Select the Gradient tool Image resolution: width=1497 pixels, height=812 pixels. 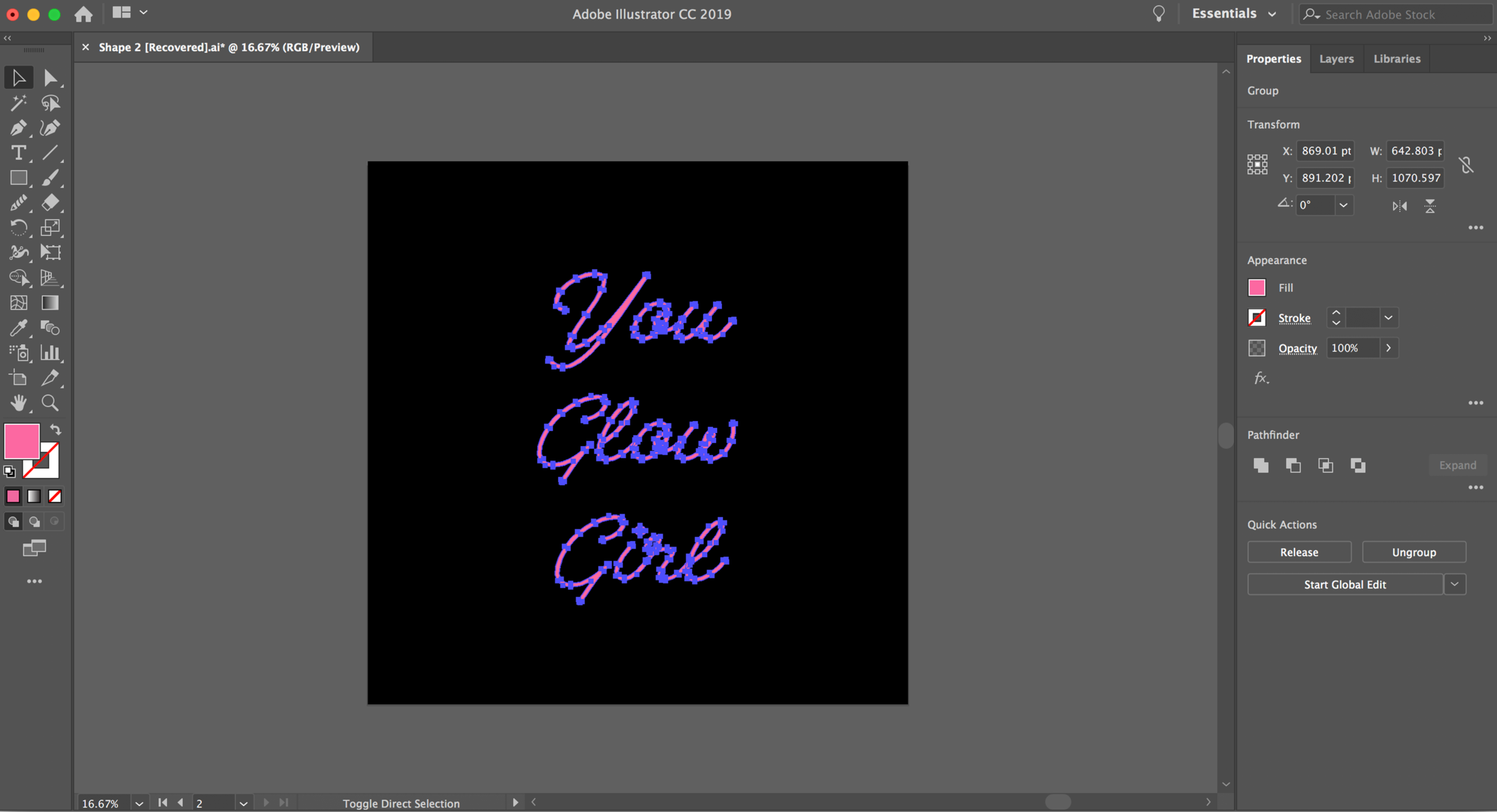pos(50,303)
